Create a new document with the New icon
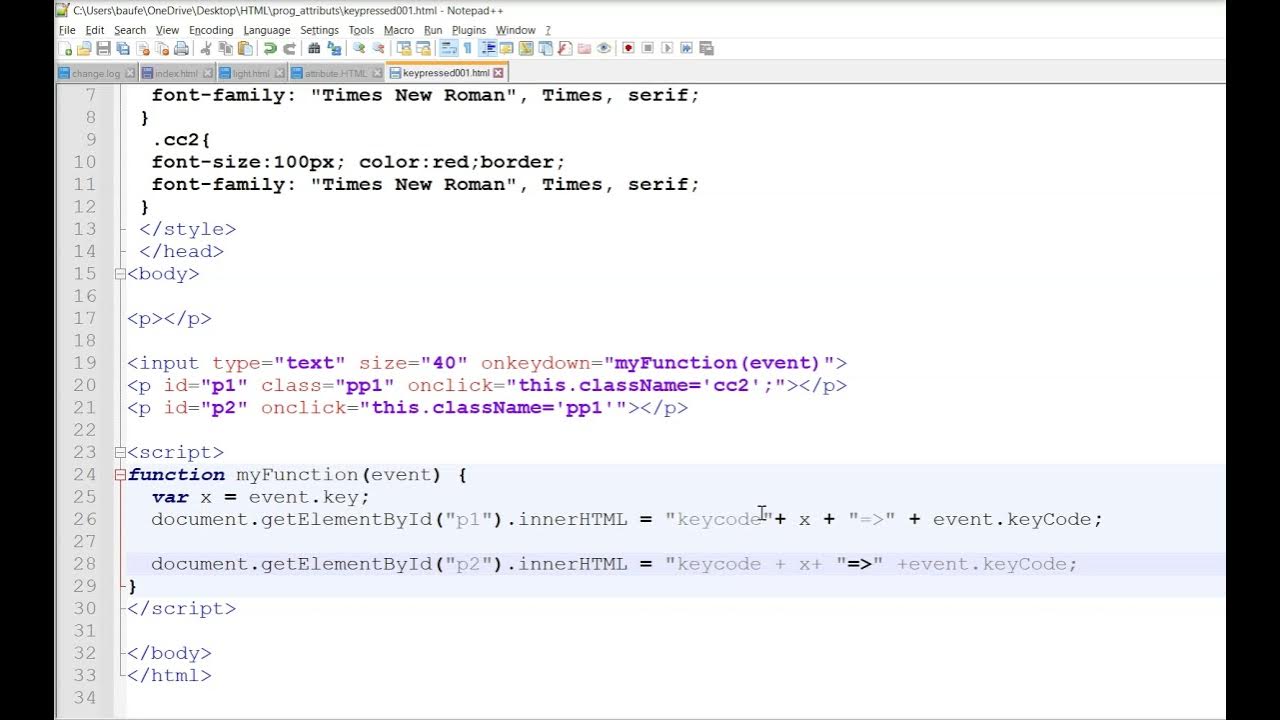Screen dimensions: 1280x720 click(x=64, y=48)
